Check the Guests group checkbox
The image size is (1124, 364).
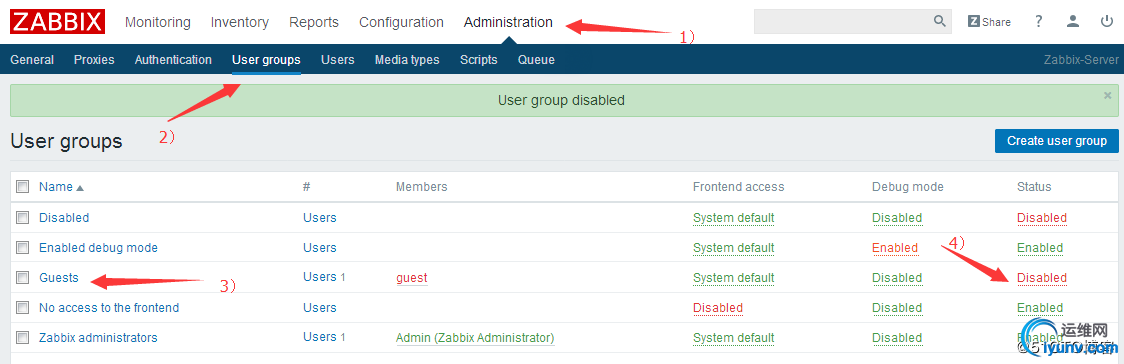click(22, 277)
